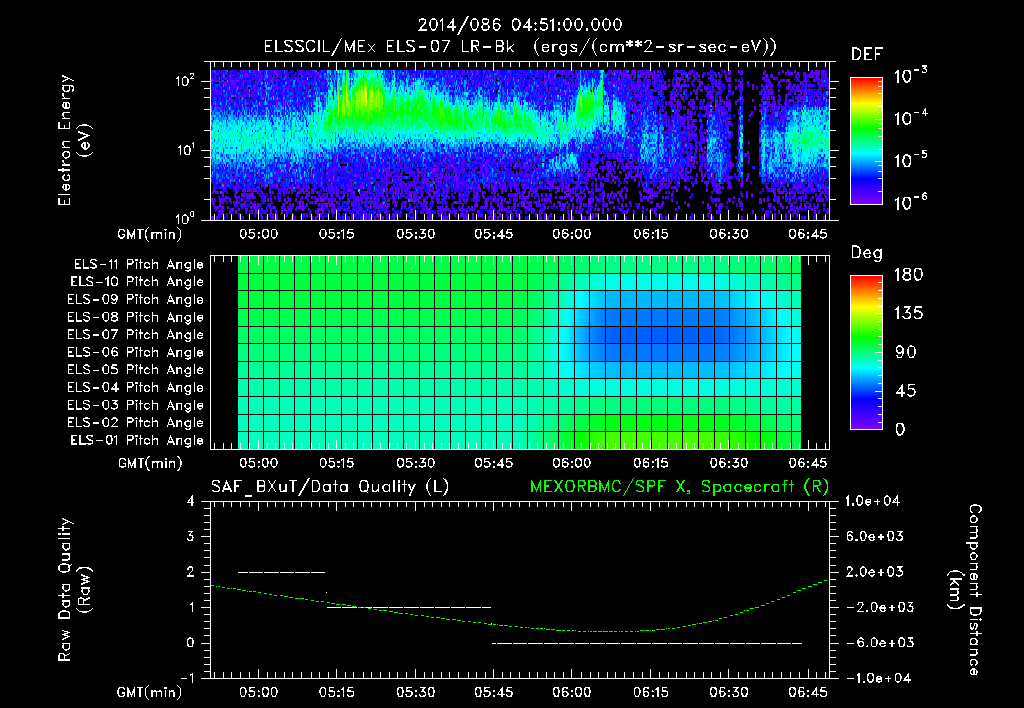Screen dimensions: 1024x708
Task: Click the 10^-5 DEF colorbar tick label
Action: coord(910,159)
